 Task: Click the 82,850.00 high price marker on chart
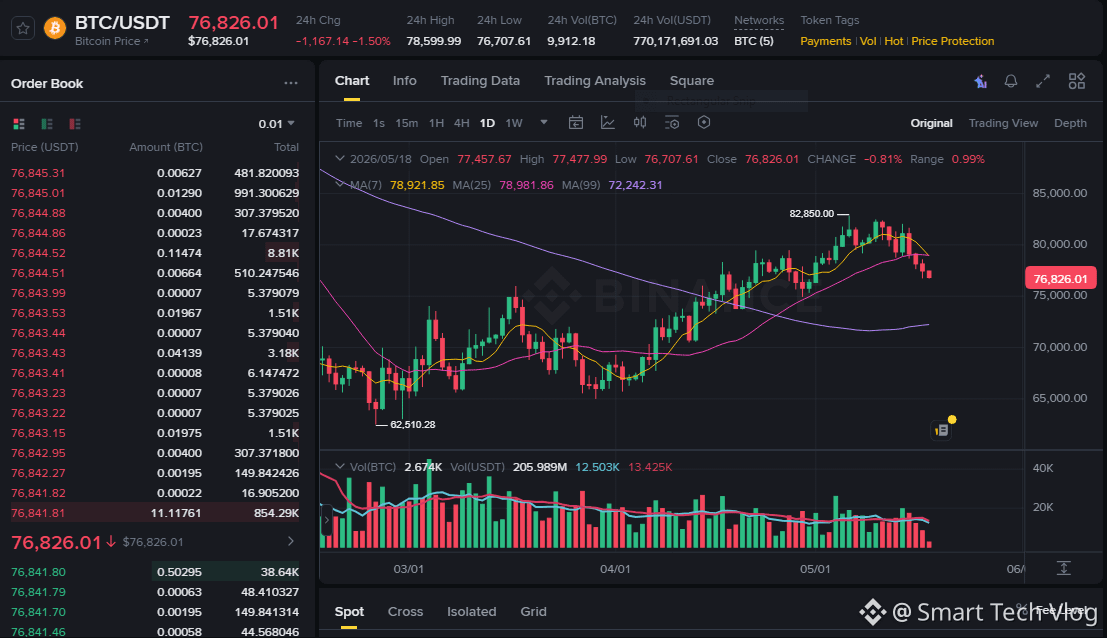click(x=812, y=213)
